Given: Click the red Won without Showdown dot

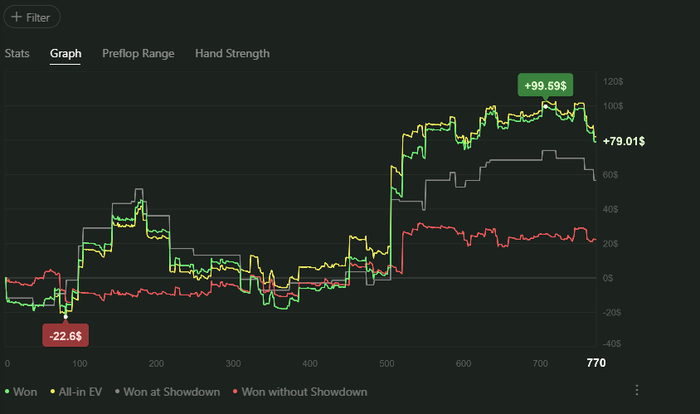Looking at the screenshot, I should 235,392.
